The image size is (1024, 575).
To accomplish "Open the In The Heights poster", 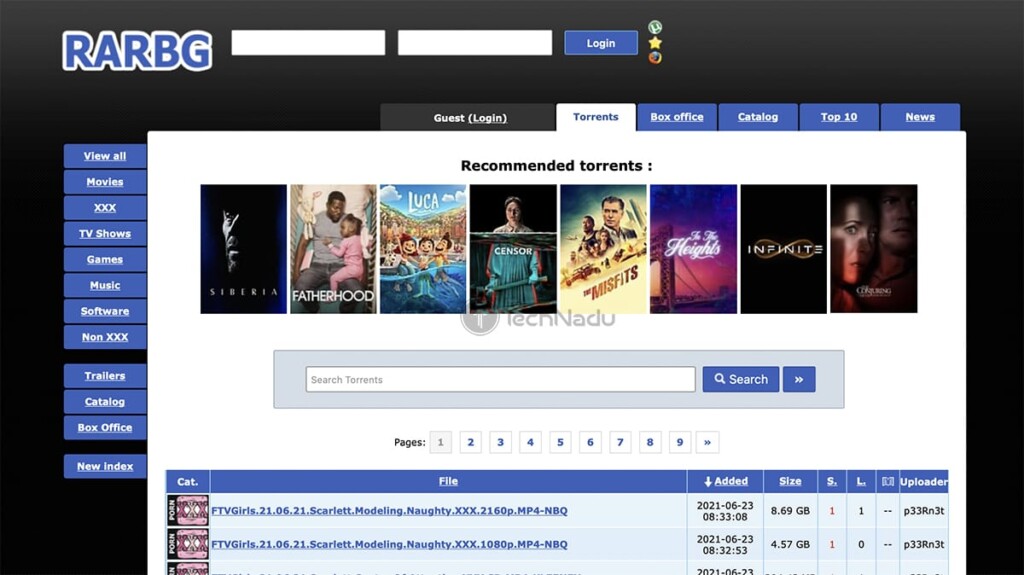I will pyautogui.click(x=694, y=249).
